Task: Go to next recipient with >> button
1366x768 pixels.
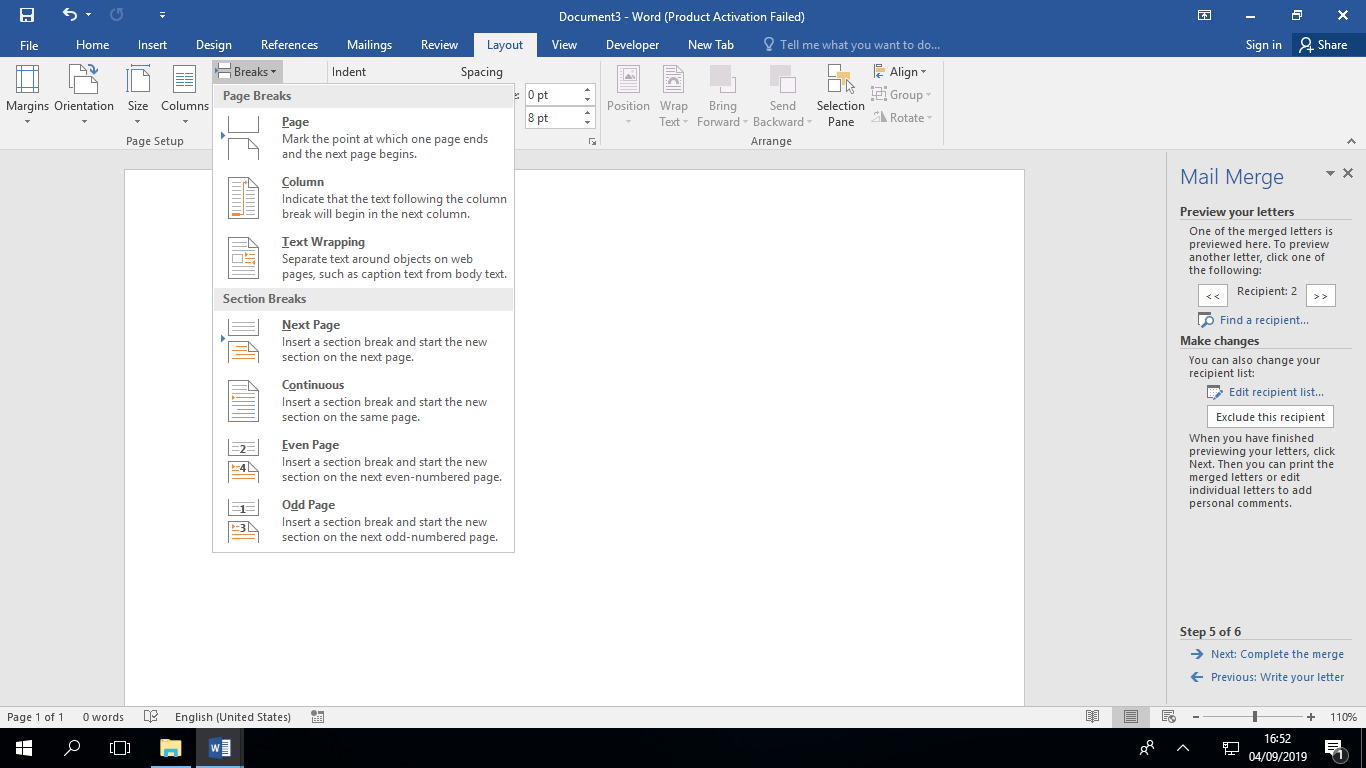Action: tap(1320, 296)
